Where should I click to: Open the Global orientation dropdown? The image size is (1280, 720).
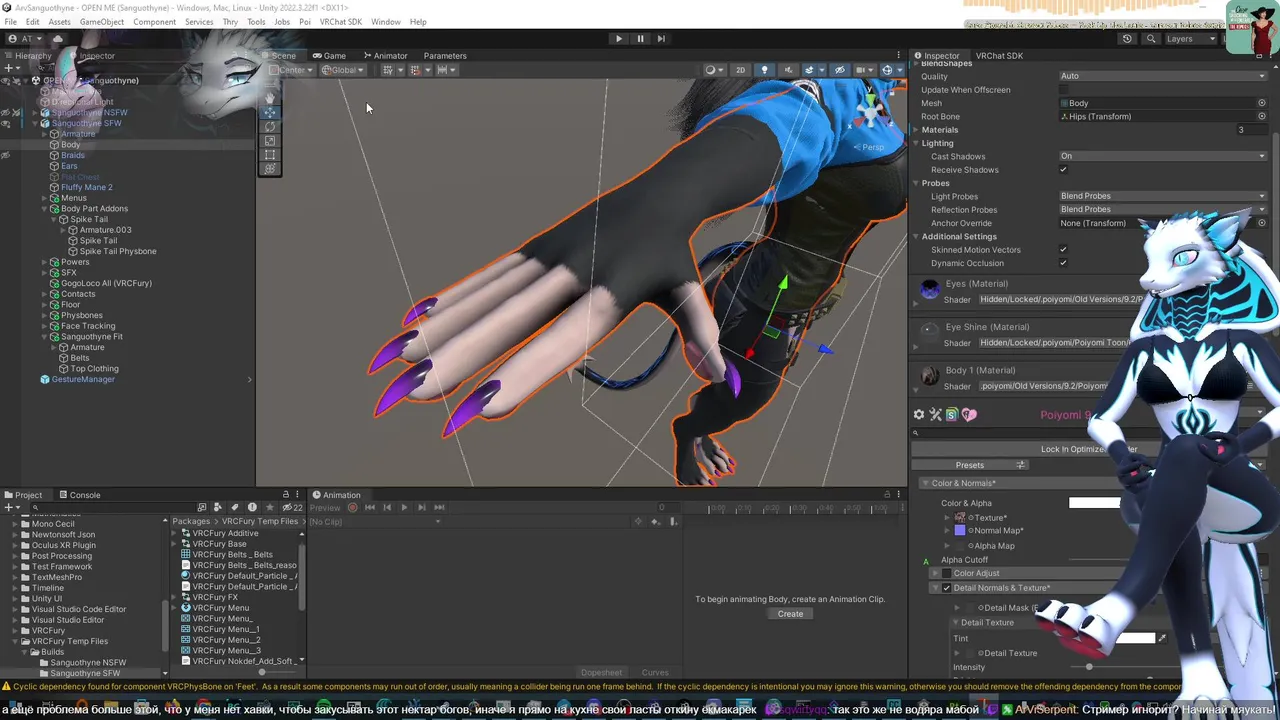coord(342,70)
